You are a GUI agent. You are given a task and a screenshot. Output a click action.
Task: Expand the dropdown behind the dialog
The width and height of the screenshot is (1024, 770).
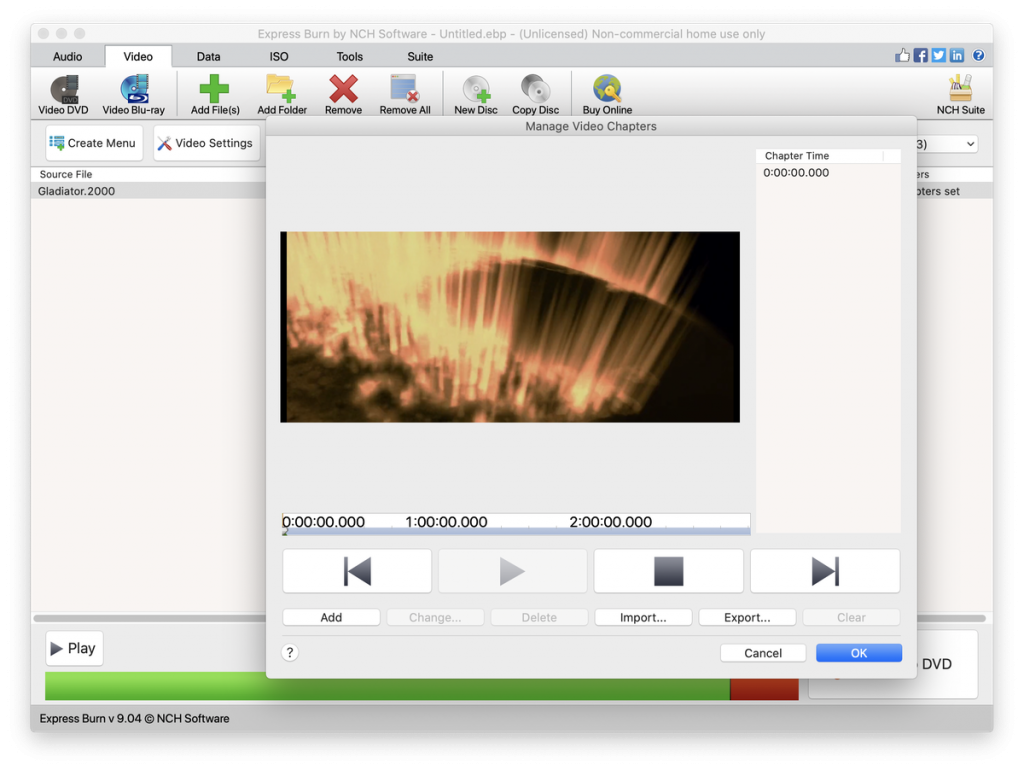pos(970,144)
